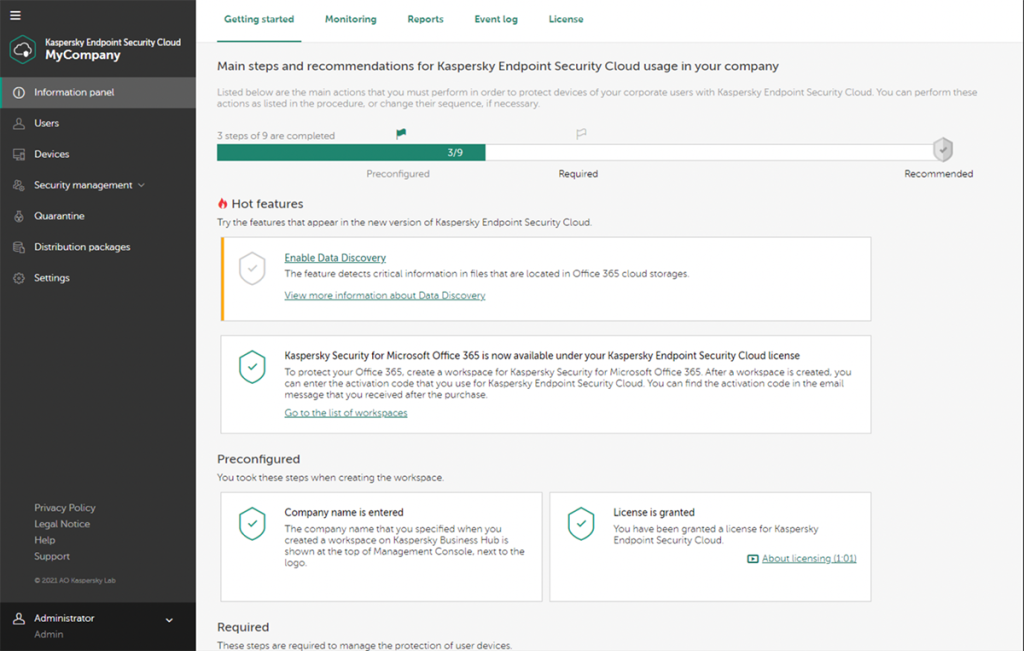Click the 'Company name is entered' heading
The height and width of the screenshot is (651, 1024).
click(344, 513)
